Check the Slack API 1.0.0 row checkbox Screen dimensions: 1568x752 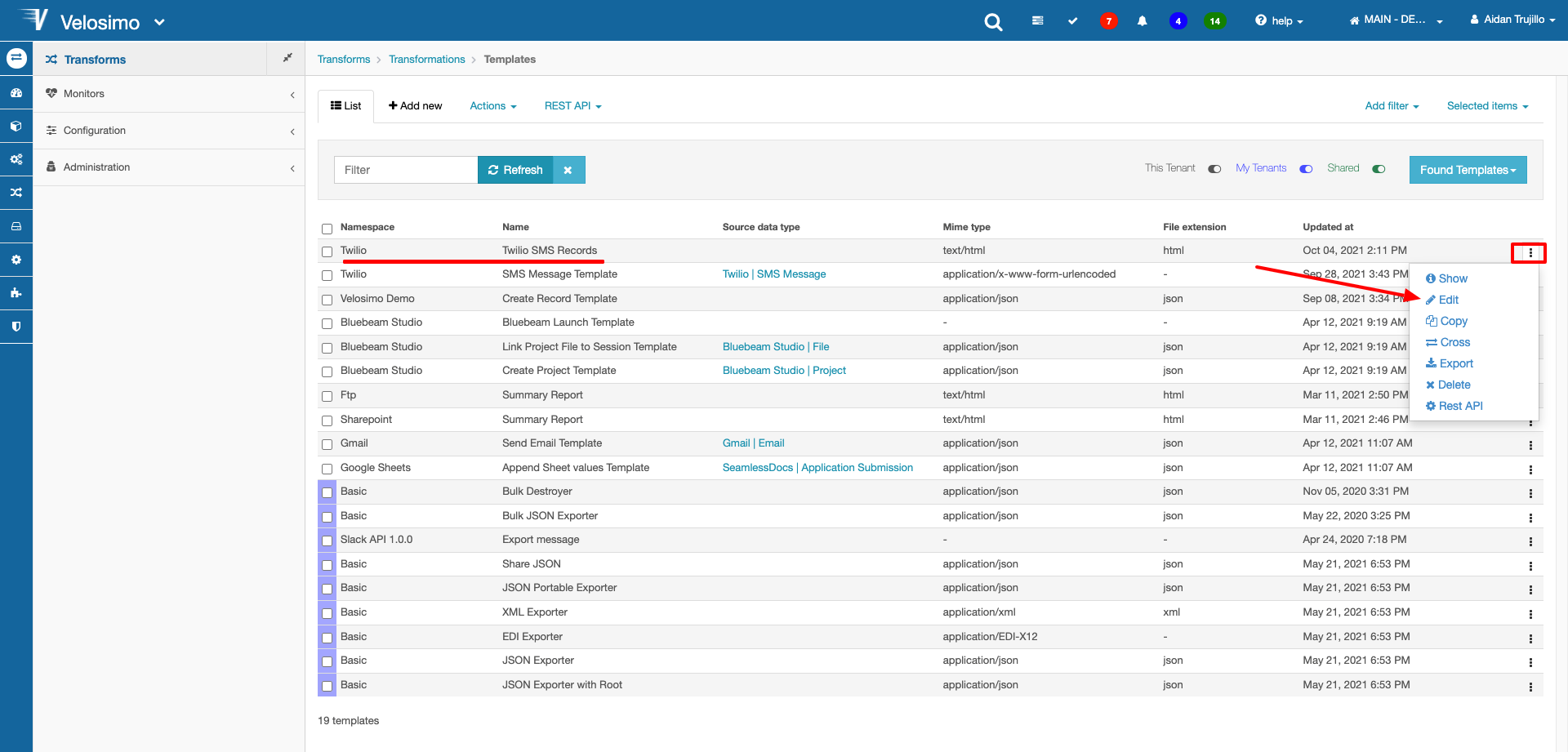(327, 541)
